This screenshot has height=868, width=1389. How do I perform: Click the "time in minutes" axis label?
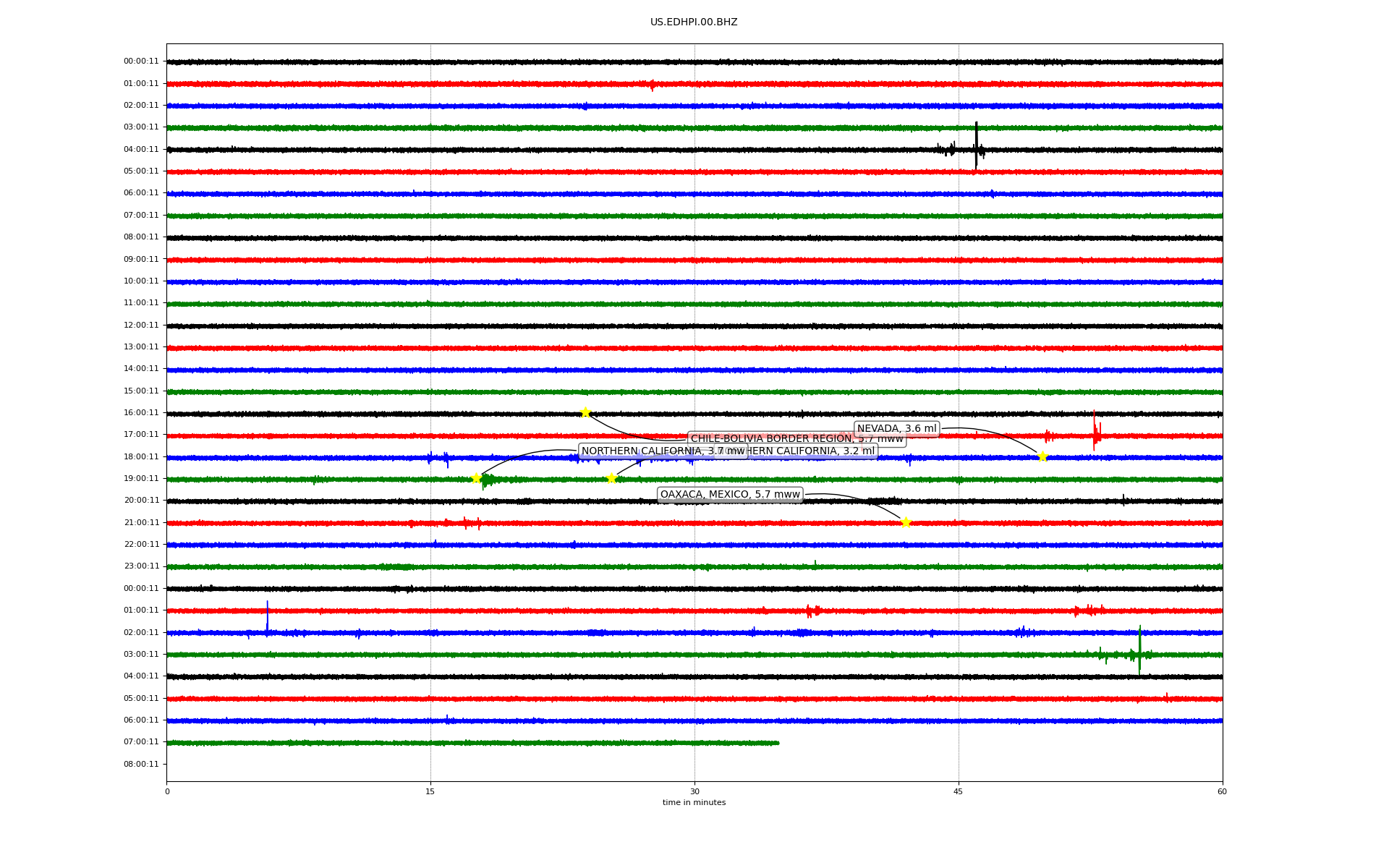(694, 803)
